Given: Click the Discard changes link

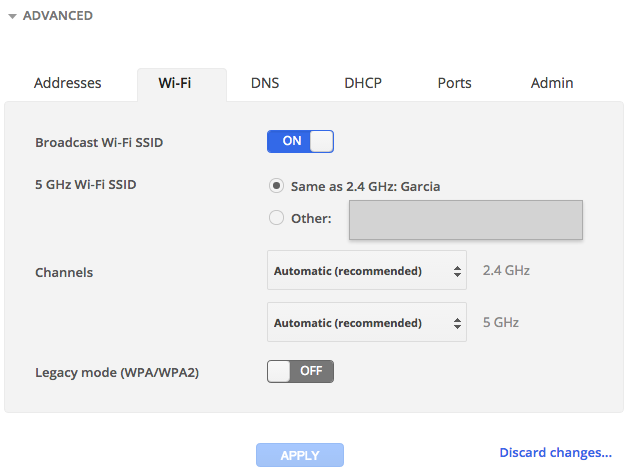Looking at the screenshot, I should tap(555, 453).
